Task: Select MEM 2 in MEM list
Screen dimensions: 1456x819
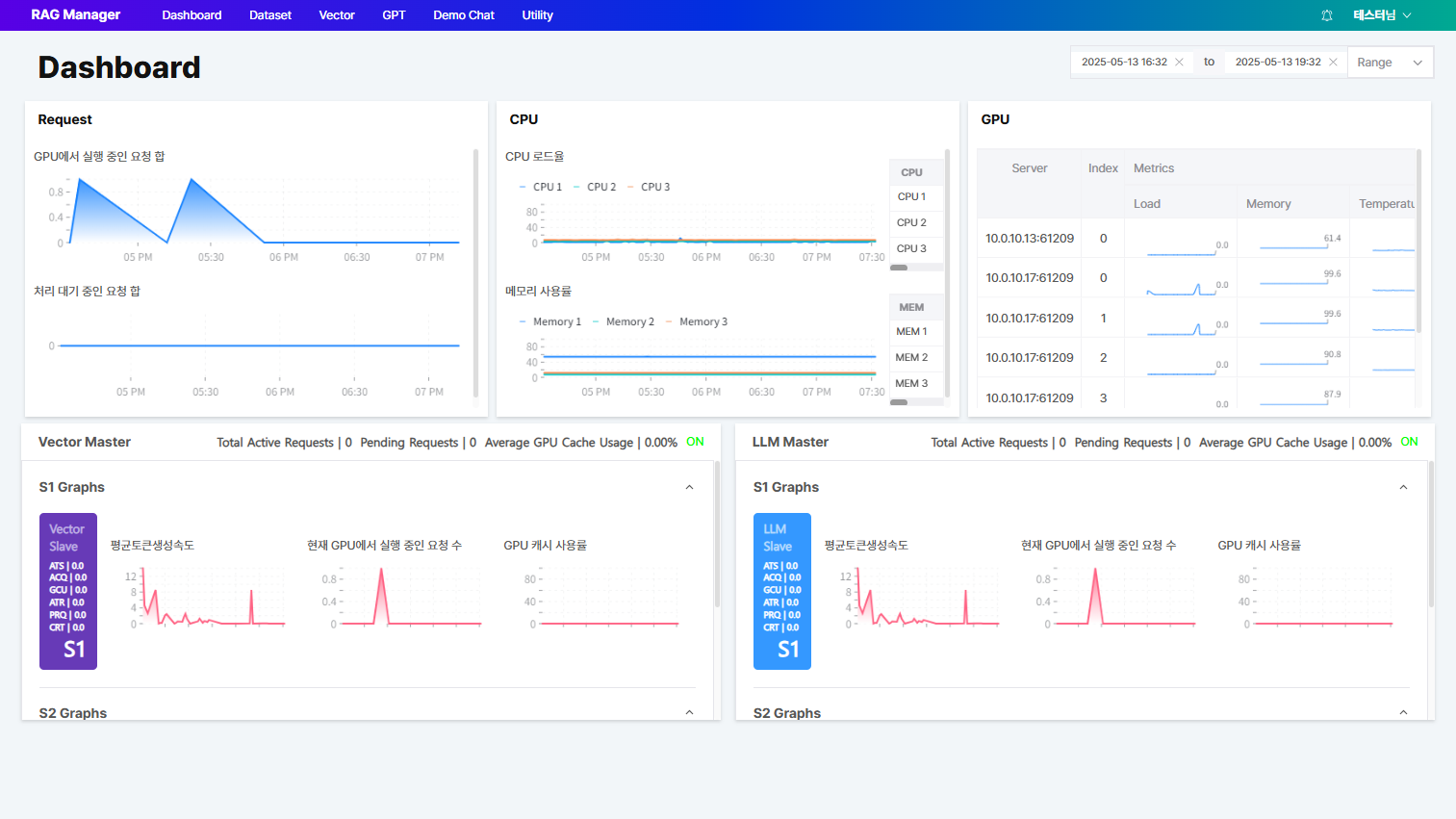Action: click(x=916, y=357)
